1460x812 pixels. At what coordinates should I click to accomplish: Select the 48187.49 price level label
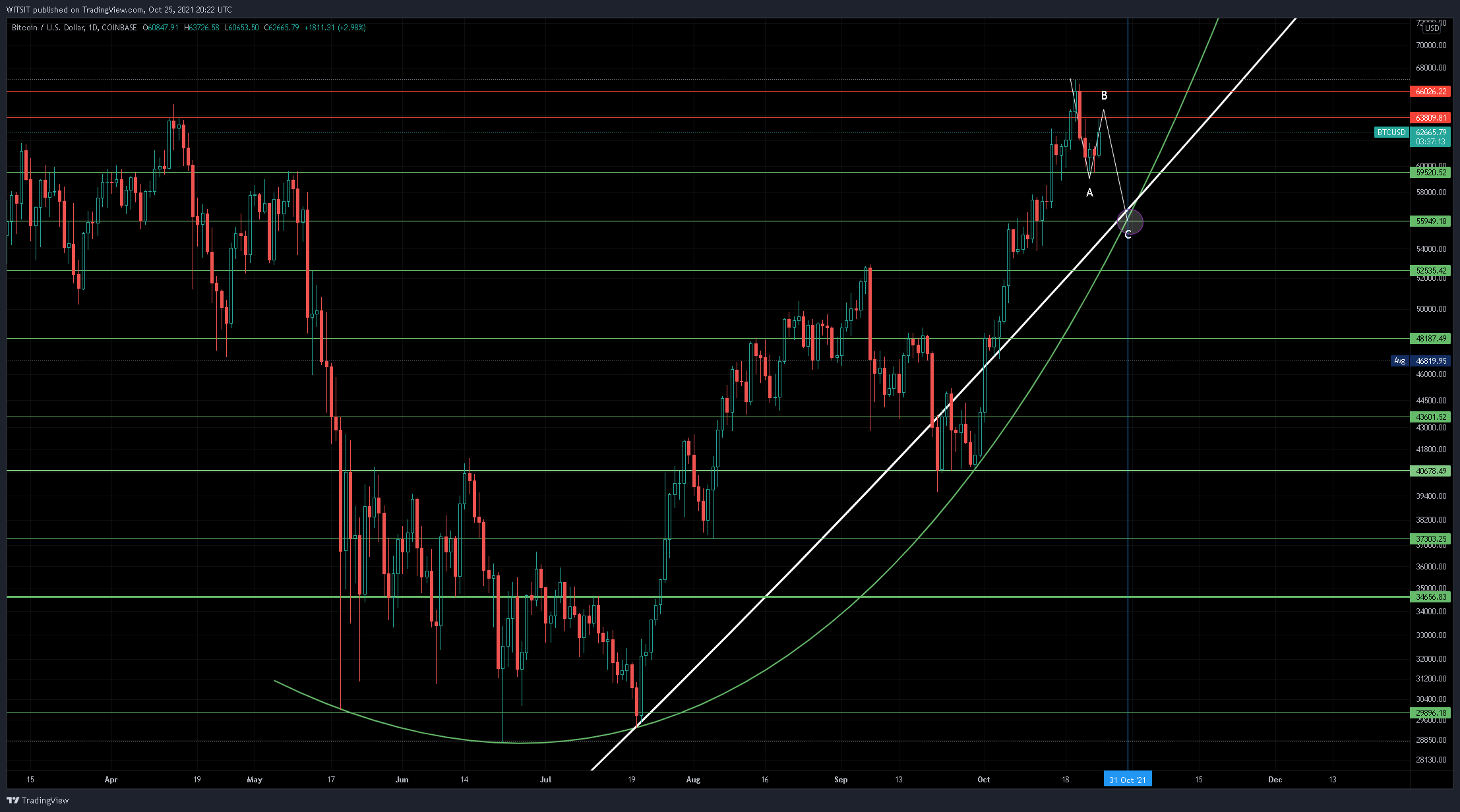tap(1431, 339)
